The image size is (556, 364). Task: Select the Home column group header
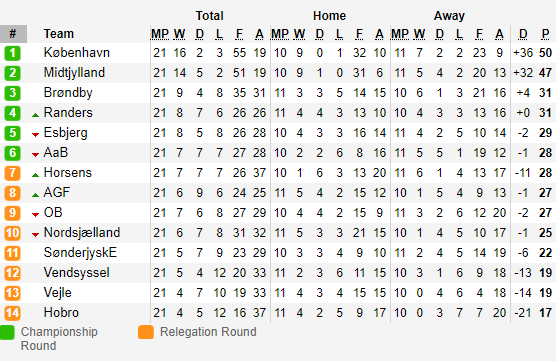pos(329,16)
